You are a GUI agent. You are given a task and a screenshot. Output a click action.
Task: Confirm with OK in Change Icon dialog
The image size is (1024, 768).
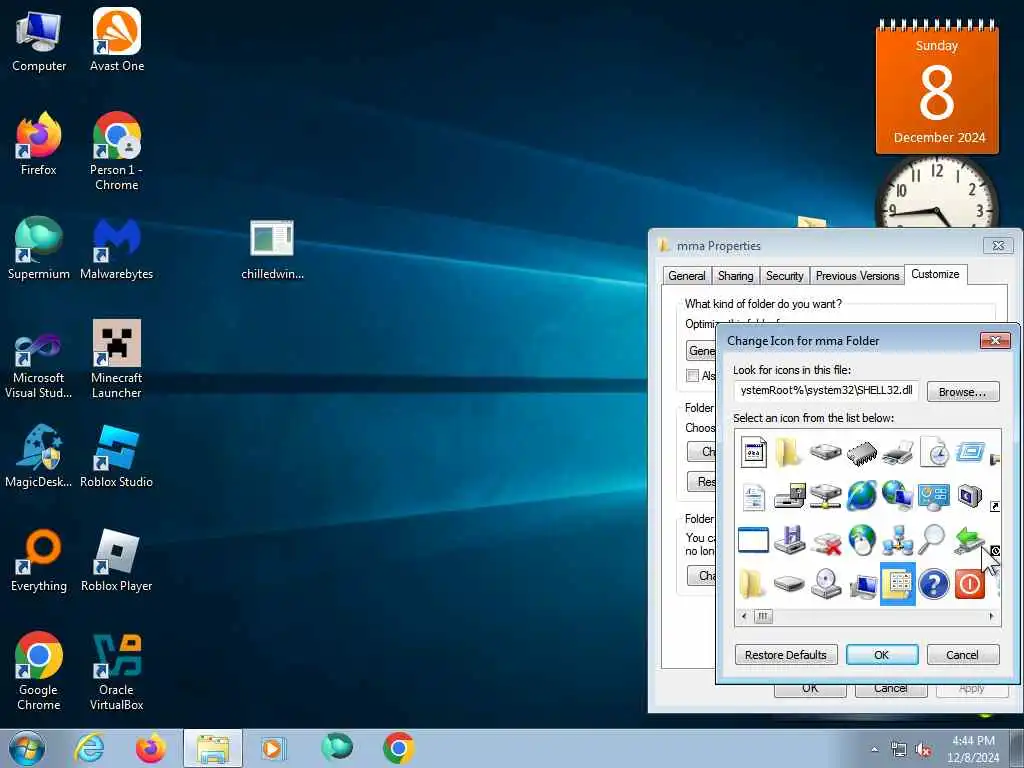pos(882,654)
